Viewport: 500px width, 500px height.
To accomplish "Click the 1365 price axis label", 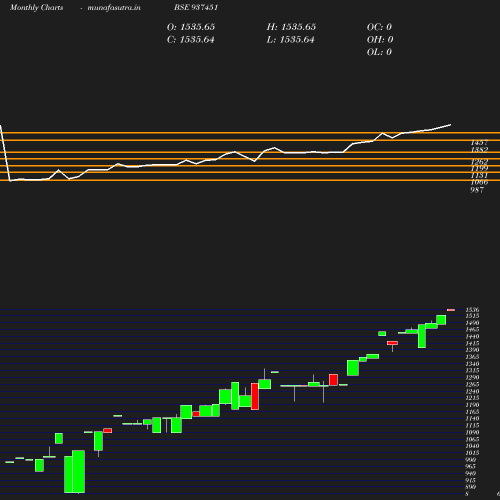I will click(x=472, y=357).
